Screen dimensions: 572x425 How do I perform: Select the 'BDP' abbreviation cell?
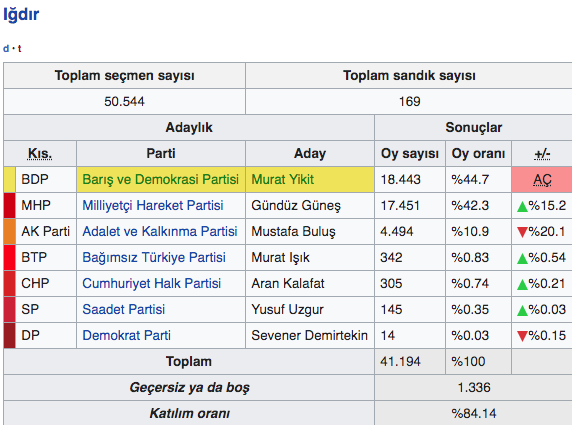pos(46,179)
